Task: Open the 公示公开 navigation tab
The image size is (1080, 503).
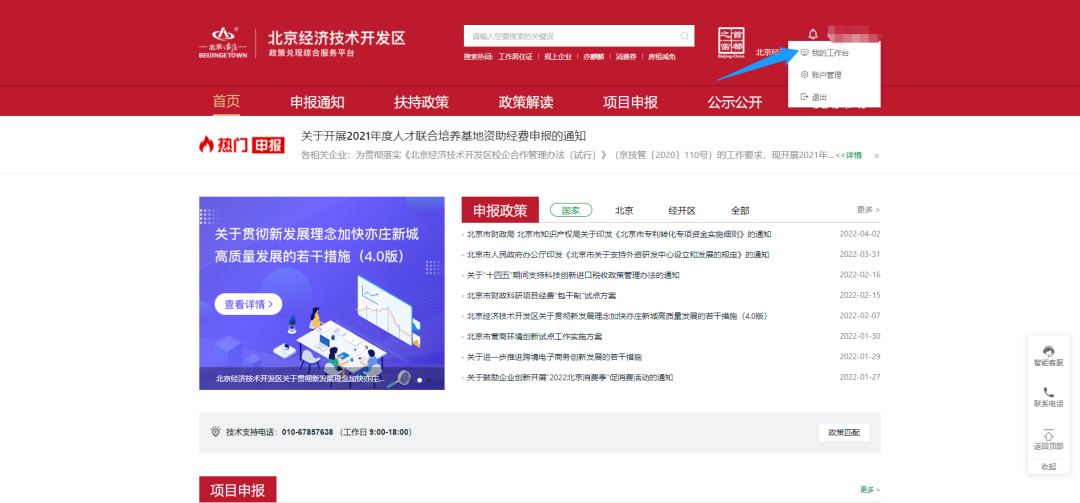Action: (x=735, y=102)
